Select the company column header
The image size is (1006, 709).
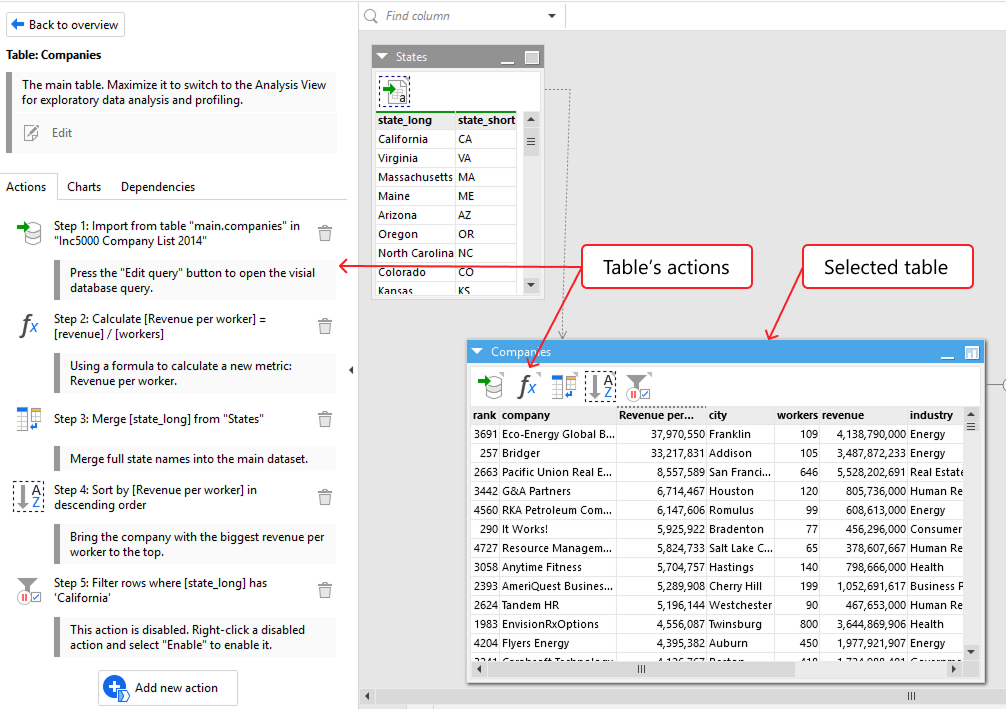558,415
